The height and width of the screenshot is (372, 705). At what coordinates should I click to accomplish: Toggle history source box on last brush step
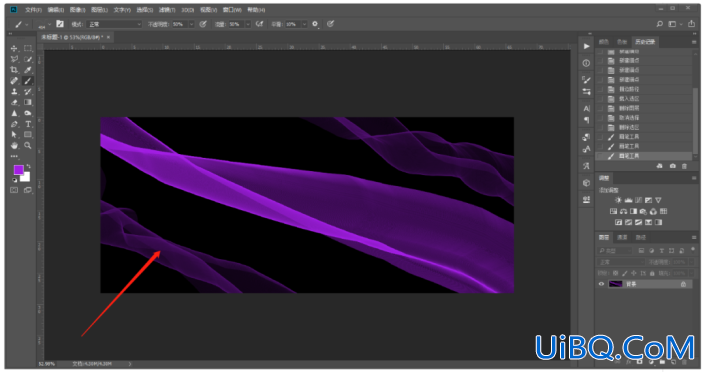pyautogui.click(x=600, y=156)
